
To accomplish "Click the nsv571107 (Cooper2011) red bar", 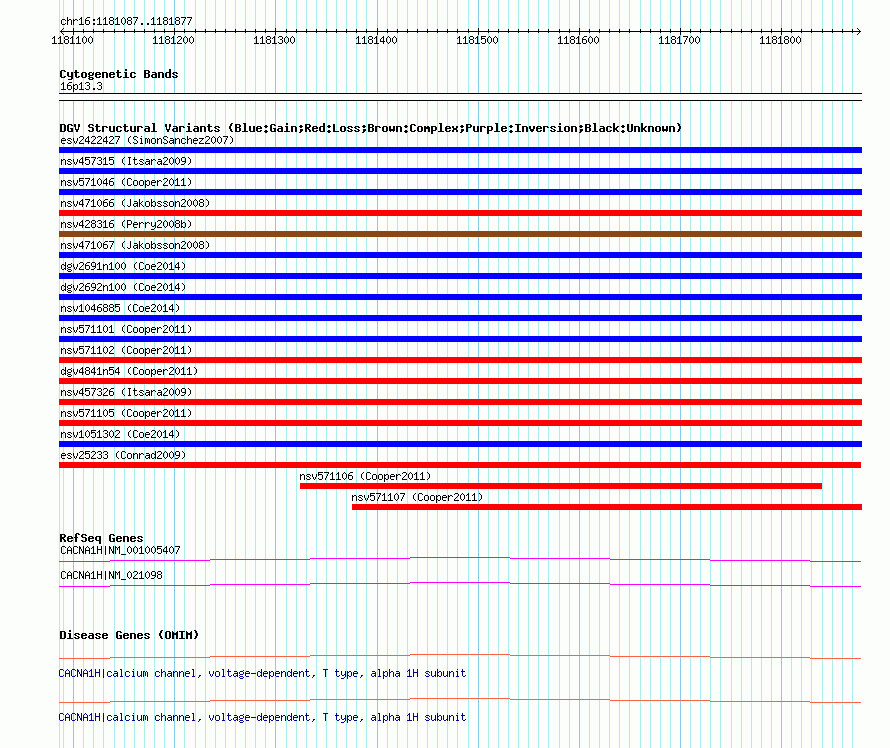I will coord(607,507).
